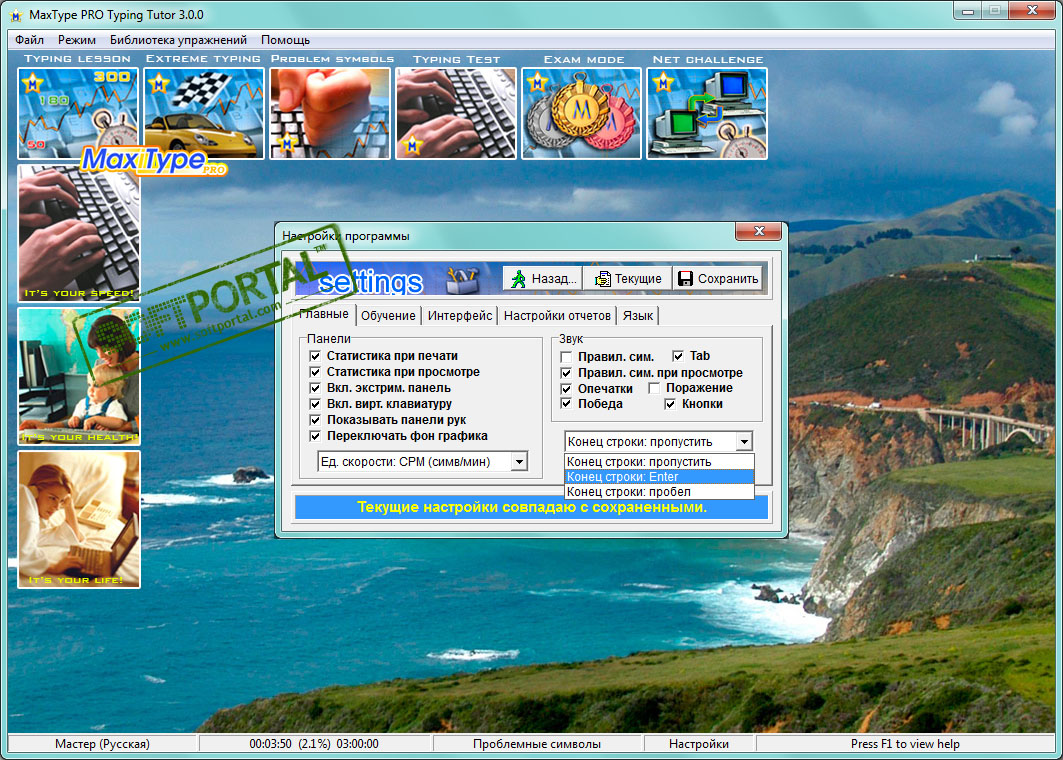The image size is (1063, 760).
Task: Click the Конец строки combo box arrow
Action: pos(744,442)
